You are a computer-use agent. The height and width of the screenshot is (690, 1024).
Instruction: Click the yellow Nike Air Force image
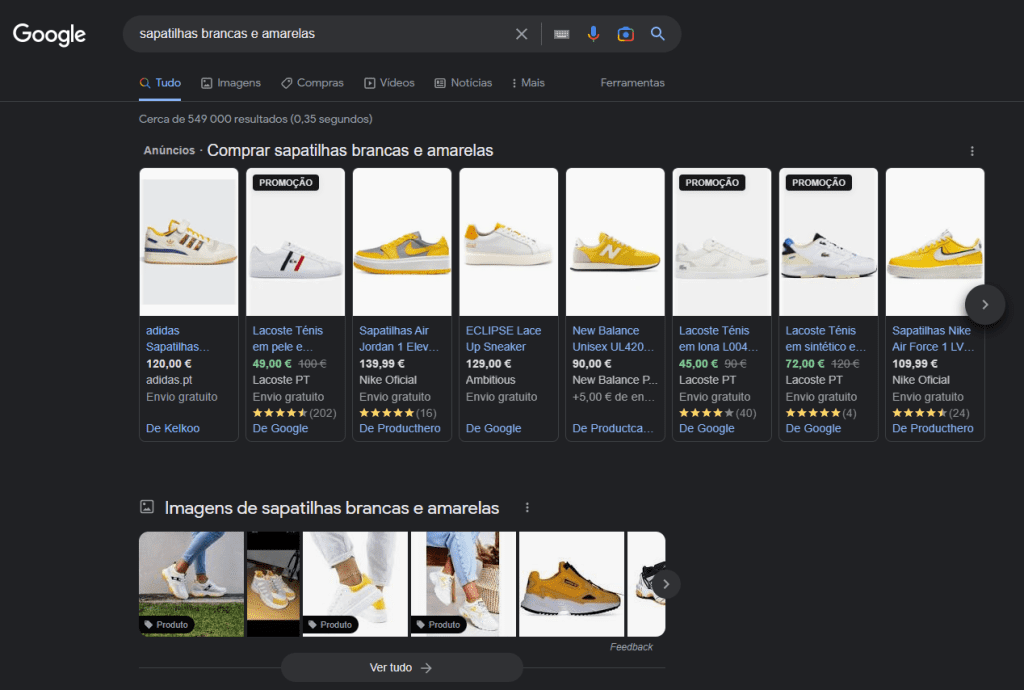935,242
